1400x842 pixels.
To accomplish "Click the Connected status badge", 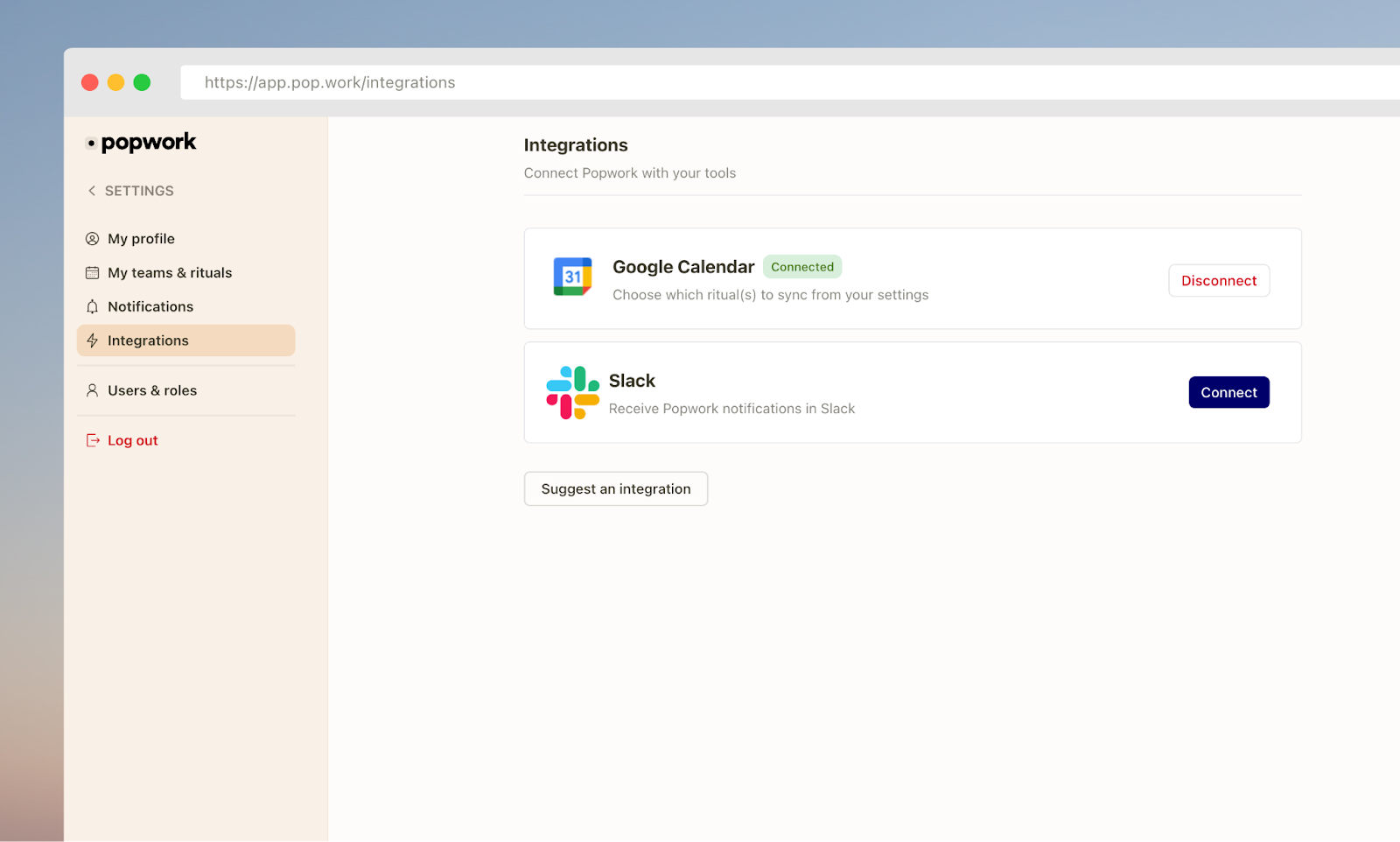I will (x=801, y=266).
